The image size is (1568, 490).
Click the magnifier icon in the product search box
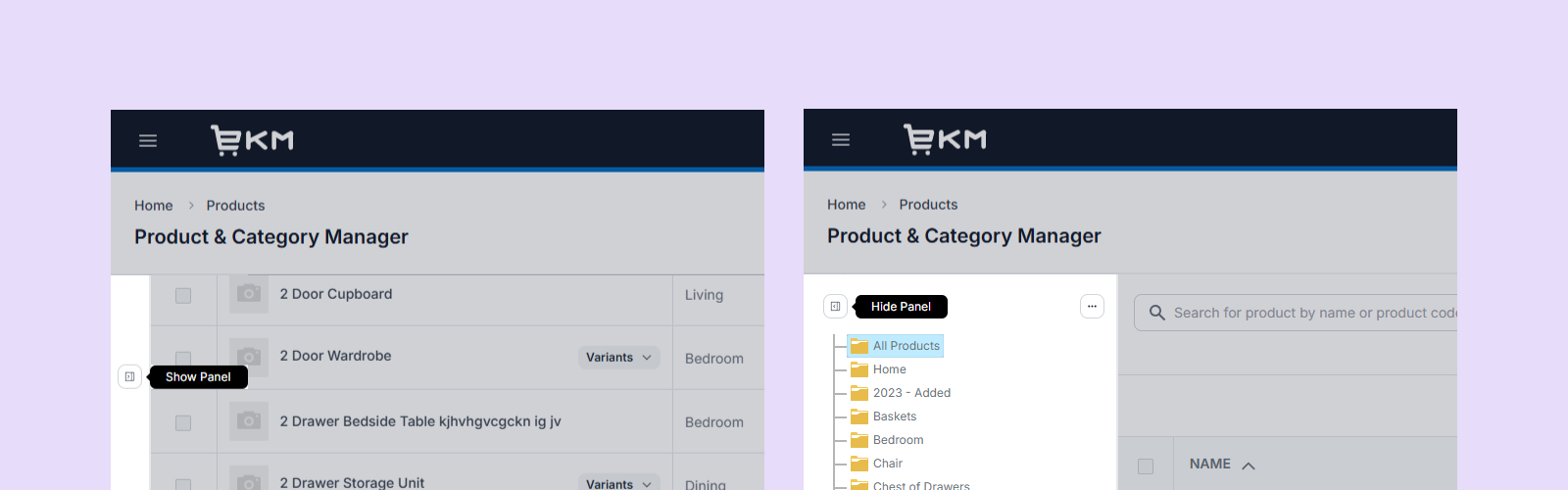pos(1156,313)
